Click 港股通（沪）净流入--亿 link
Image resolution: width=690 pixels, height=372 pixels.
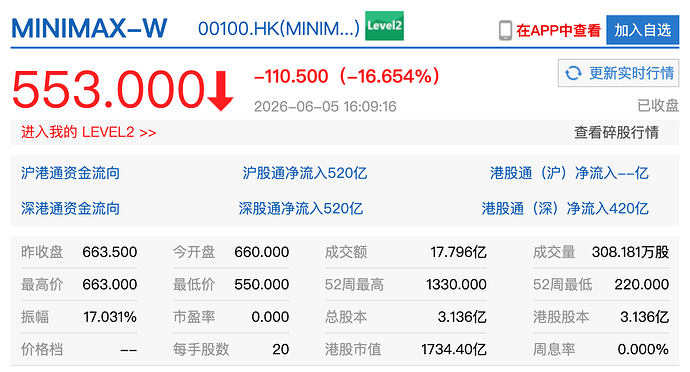569,173
